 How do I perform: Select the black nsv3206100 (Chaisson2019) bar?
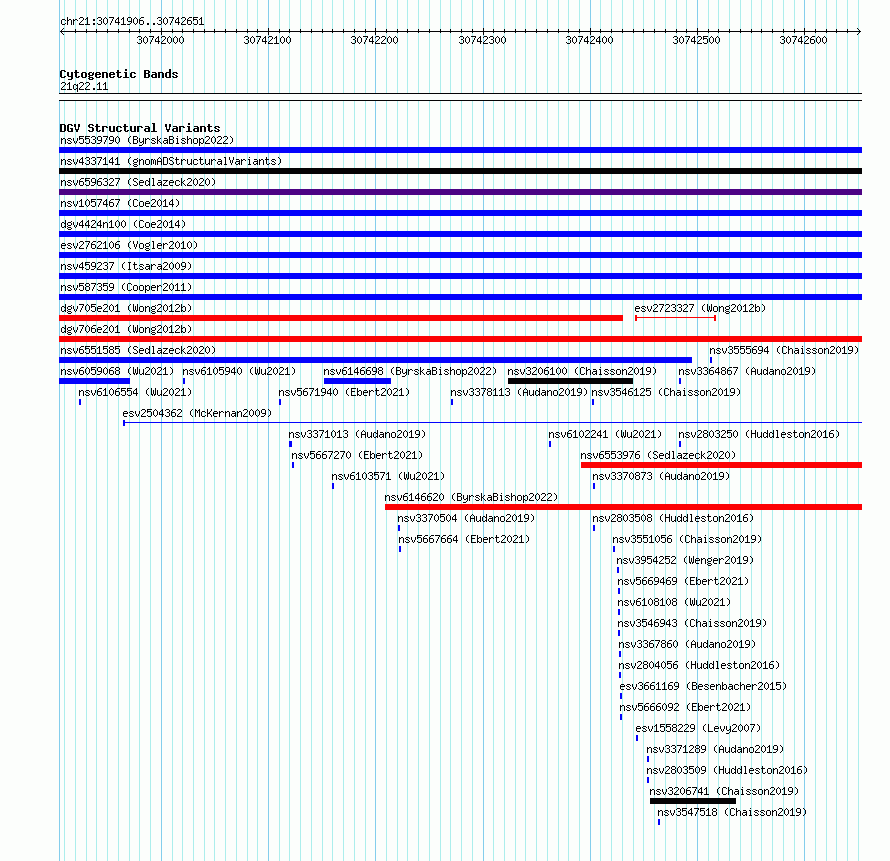pyautogui.click(x=570, y=381)
